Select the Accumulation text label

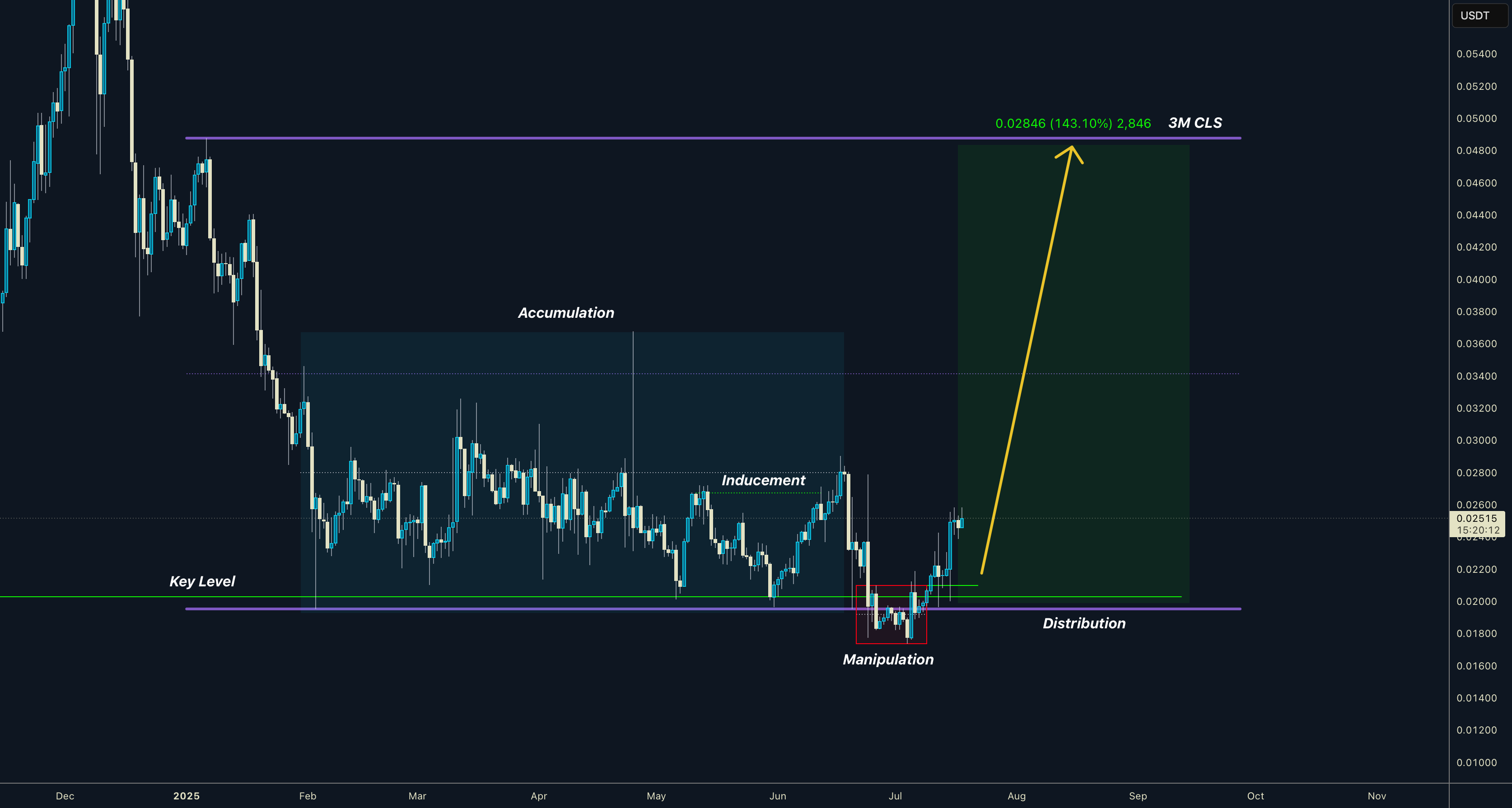pos(566,313)
